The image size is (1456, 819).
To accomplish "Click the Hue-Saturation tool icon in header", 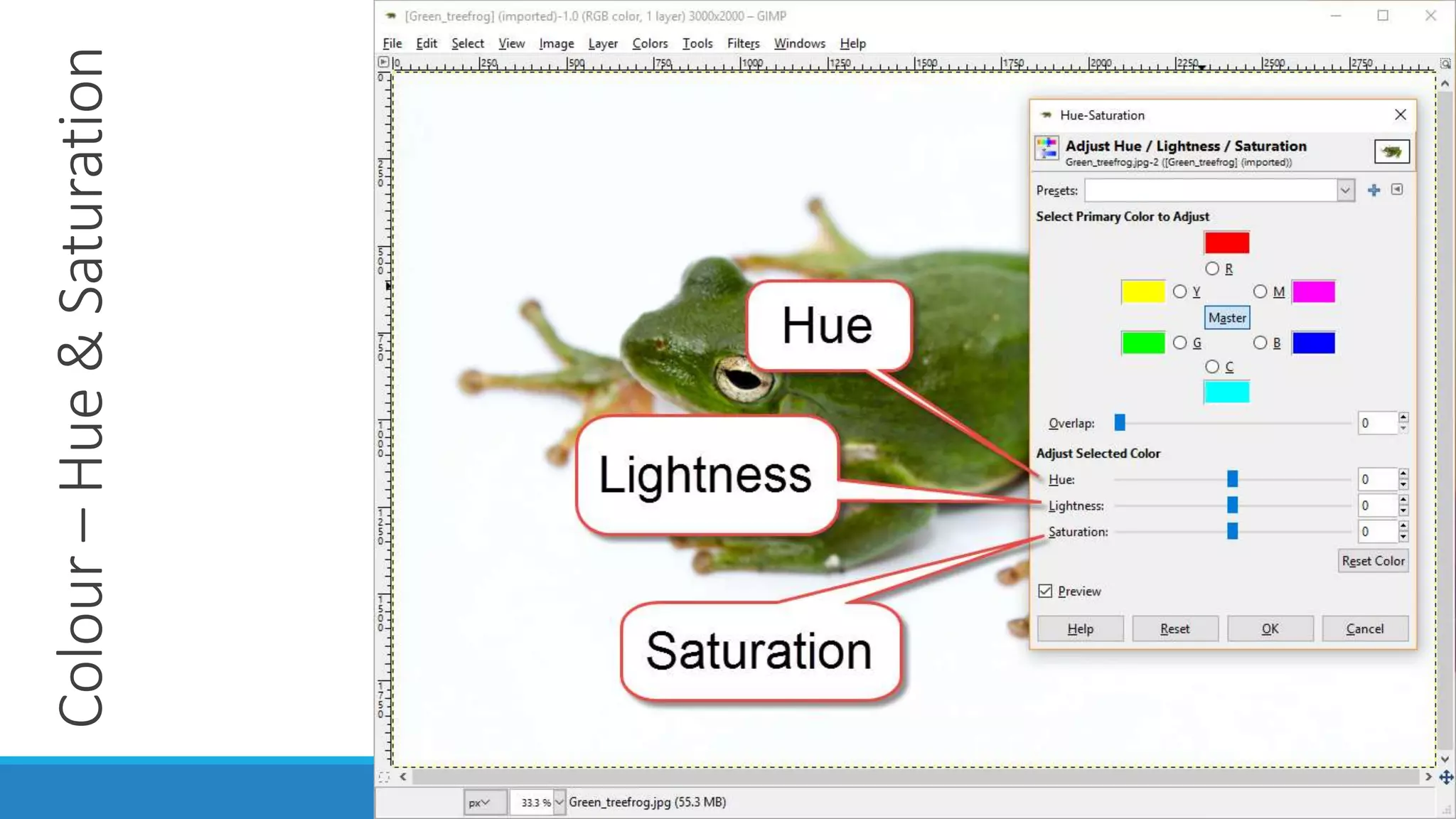I will tap(1046, 149).
